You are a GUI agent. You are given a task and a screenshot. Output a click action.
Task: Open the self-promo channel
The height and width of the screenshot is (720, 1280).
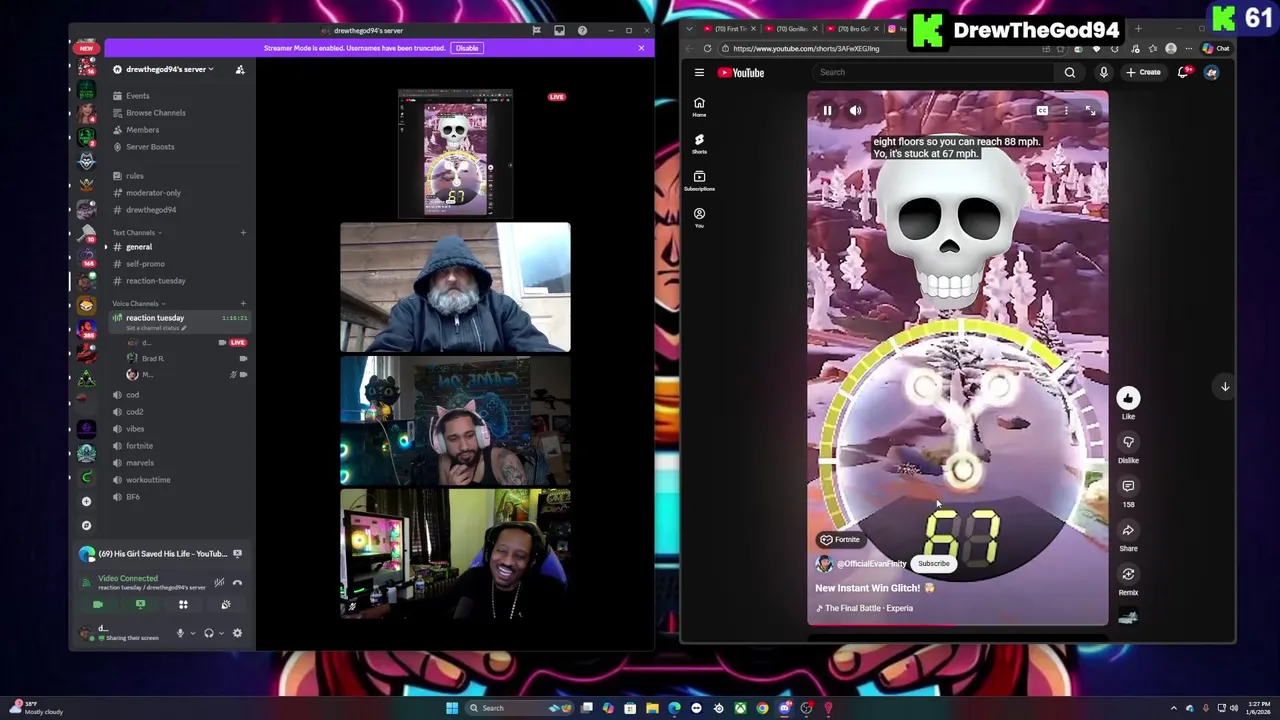145,264
